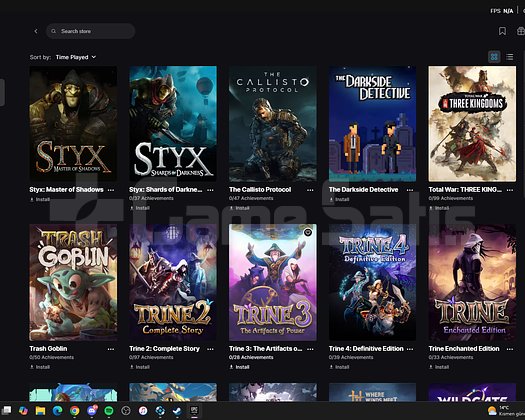The image size is (525, 420).
Task: Open options menu for Trine 3
Action: click(310, 349)
